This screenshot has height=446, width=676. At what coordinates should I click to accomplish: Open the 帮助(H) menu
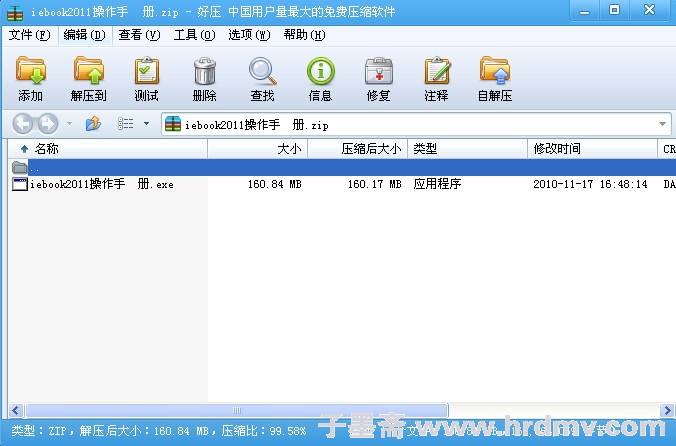pyautogui.click(x=304, y=35)
